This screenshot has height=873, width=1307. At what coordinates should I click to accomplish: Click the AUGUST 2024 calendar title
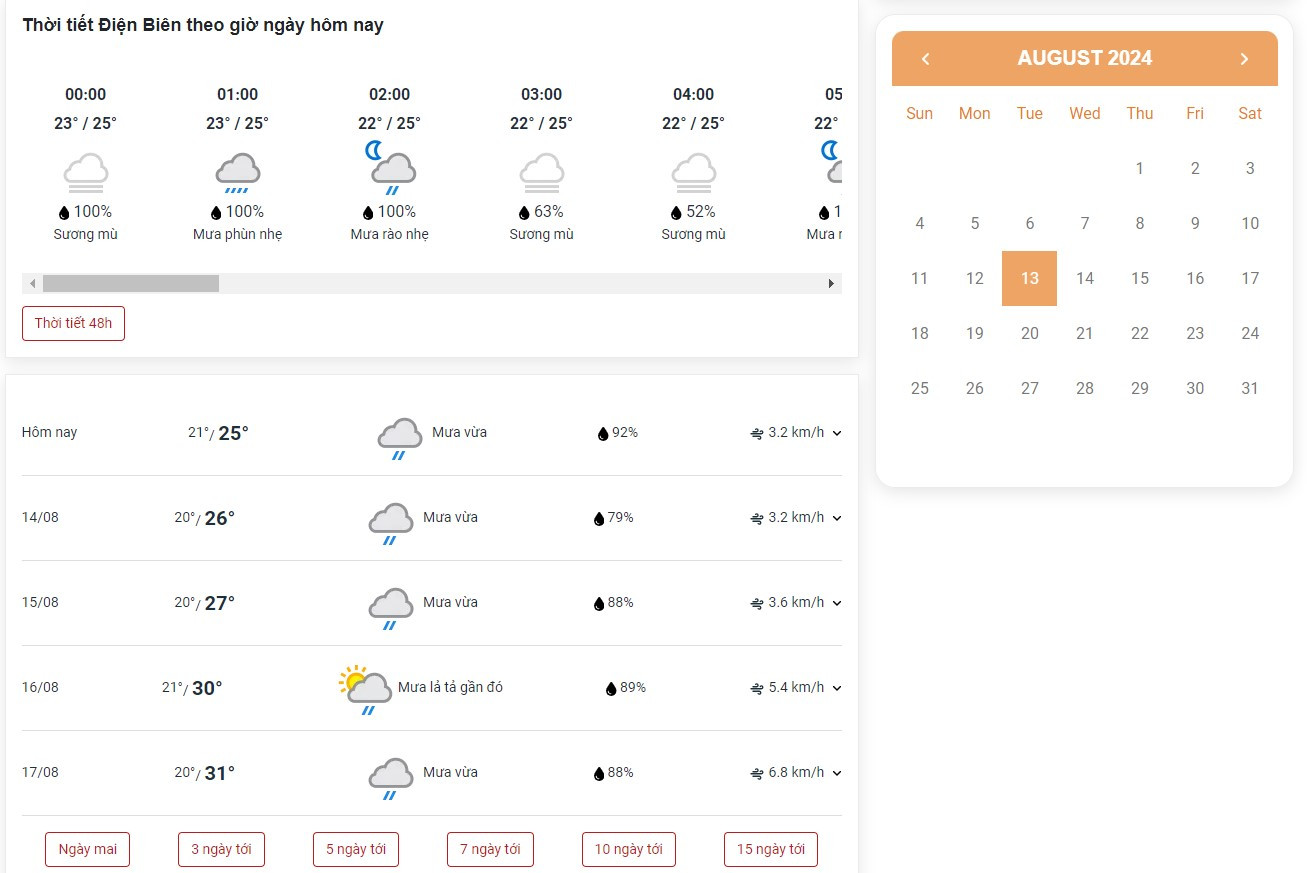1085,58
